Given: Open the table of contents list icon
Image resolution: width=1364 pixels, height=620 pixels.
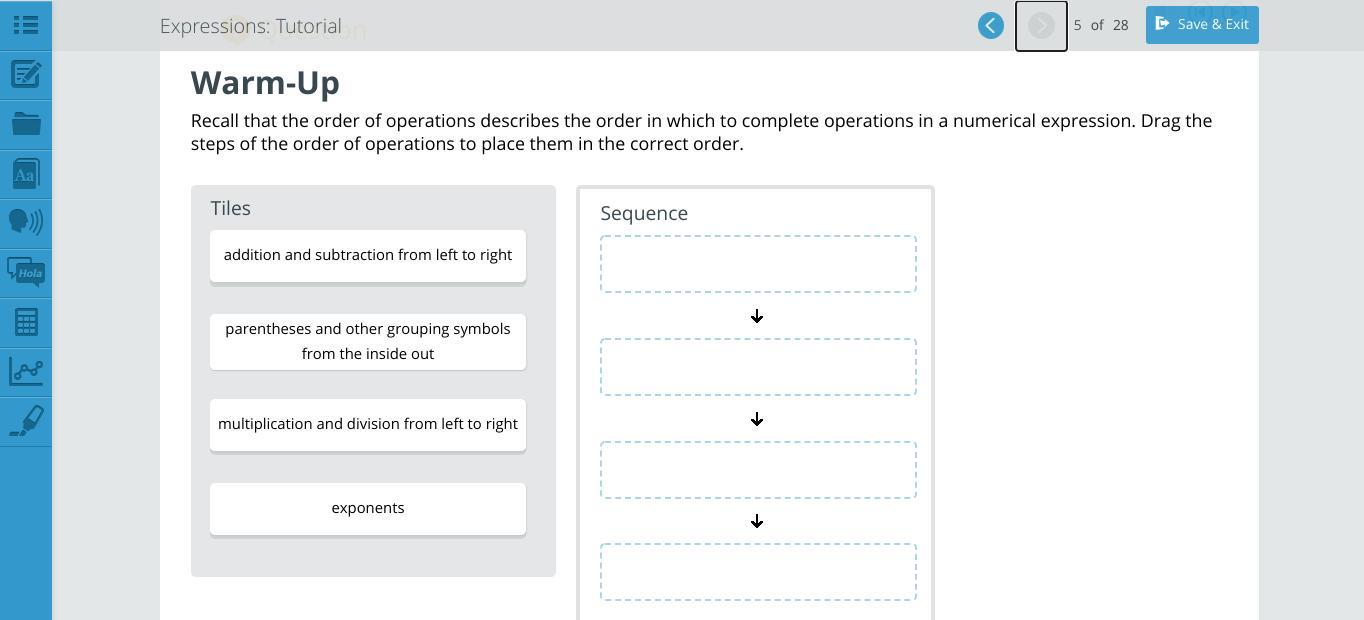Looking at the screenshot, I should (x=26, y=24).
